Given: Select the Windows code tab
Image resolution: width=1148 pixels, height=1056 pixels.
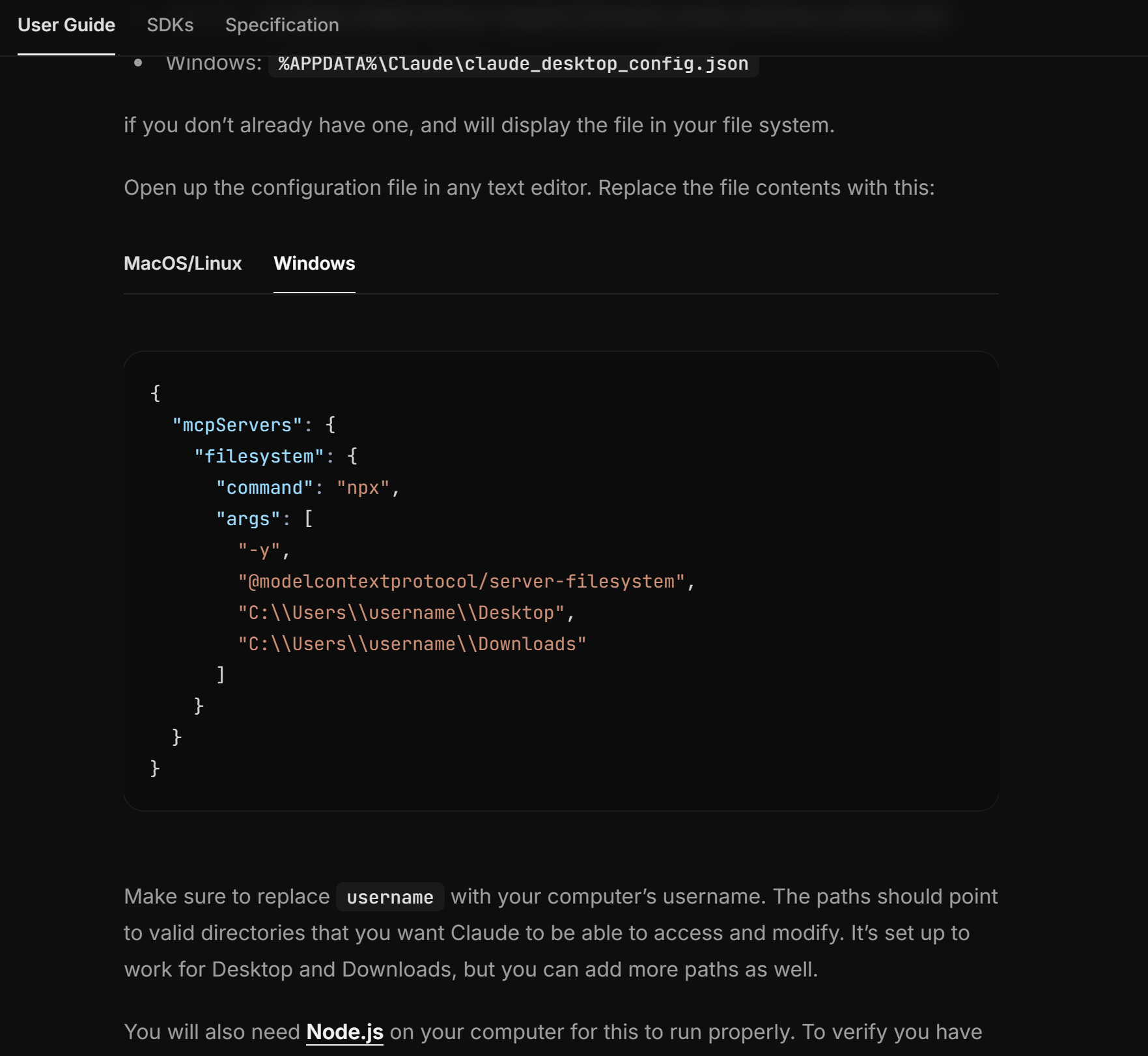Looking at the screenshot, I should 315,263.
